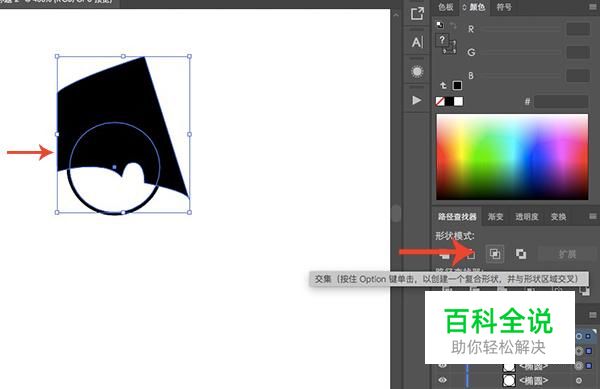Screen dimensions: 600x389
Task: Click the bottom-right selection handle
Action: point(189,212)
